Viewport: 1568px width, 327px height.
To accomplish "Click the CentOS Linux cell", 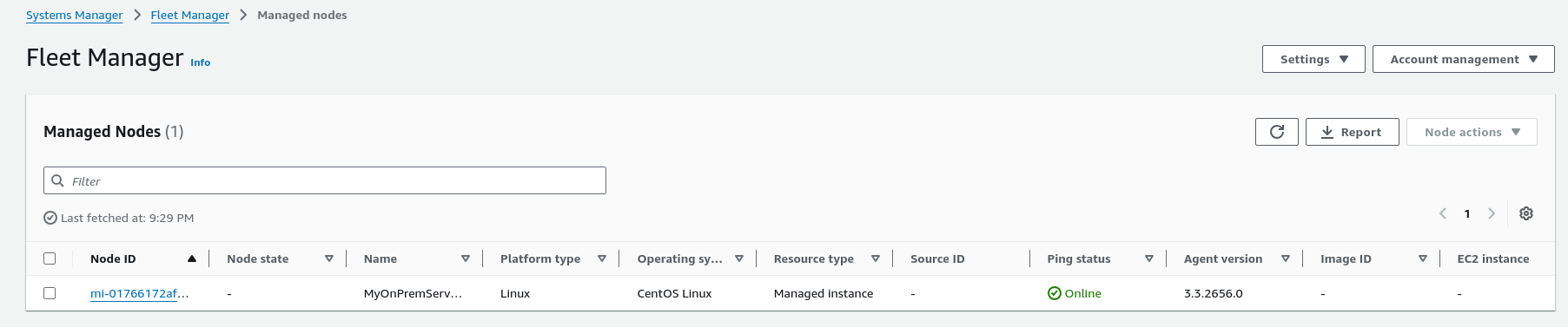I will coord(674,293).
